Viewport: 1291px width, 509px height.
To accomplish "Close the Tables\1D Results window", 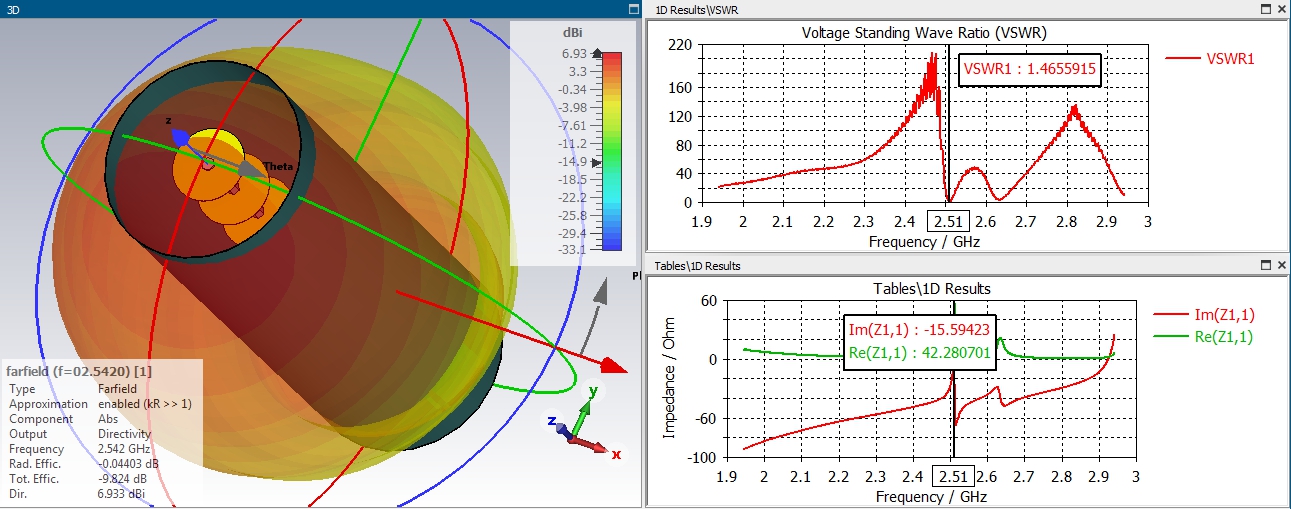I will [x=1281, y=265].
